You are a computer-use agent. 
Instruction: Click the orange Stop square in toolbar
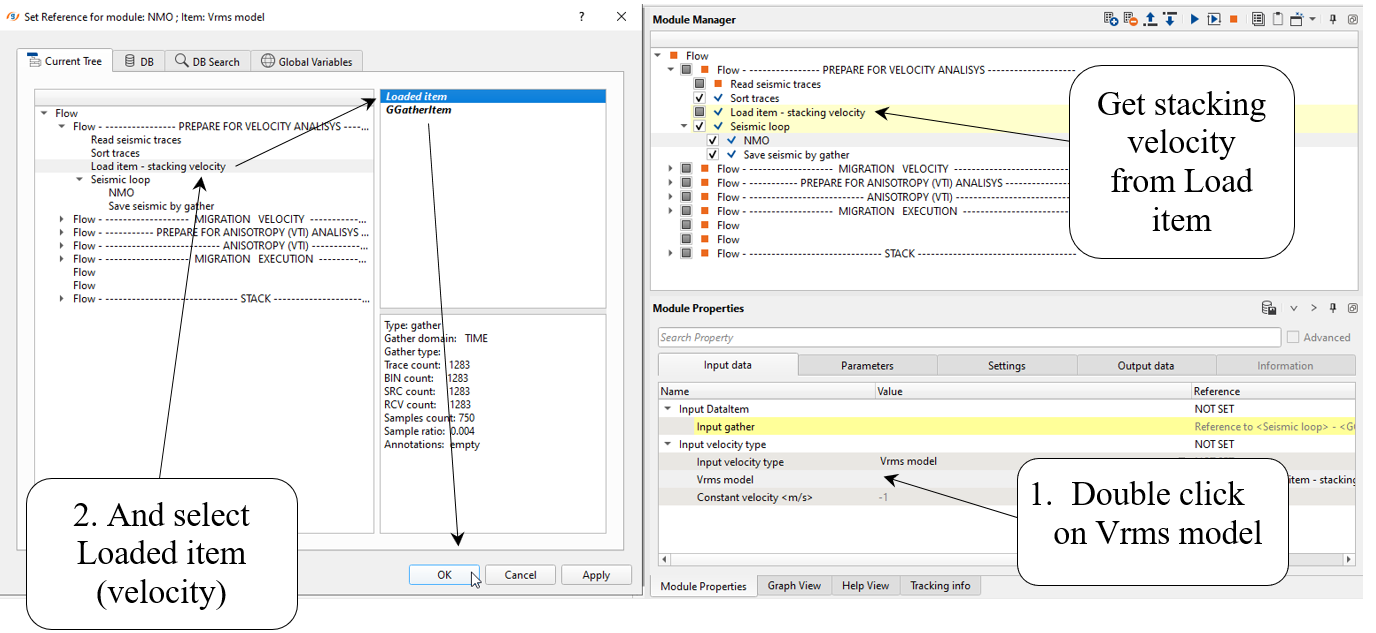click(x=1233, y=19)
